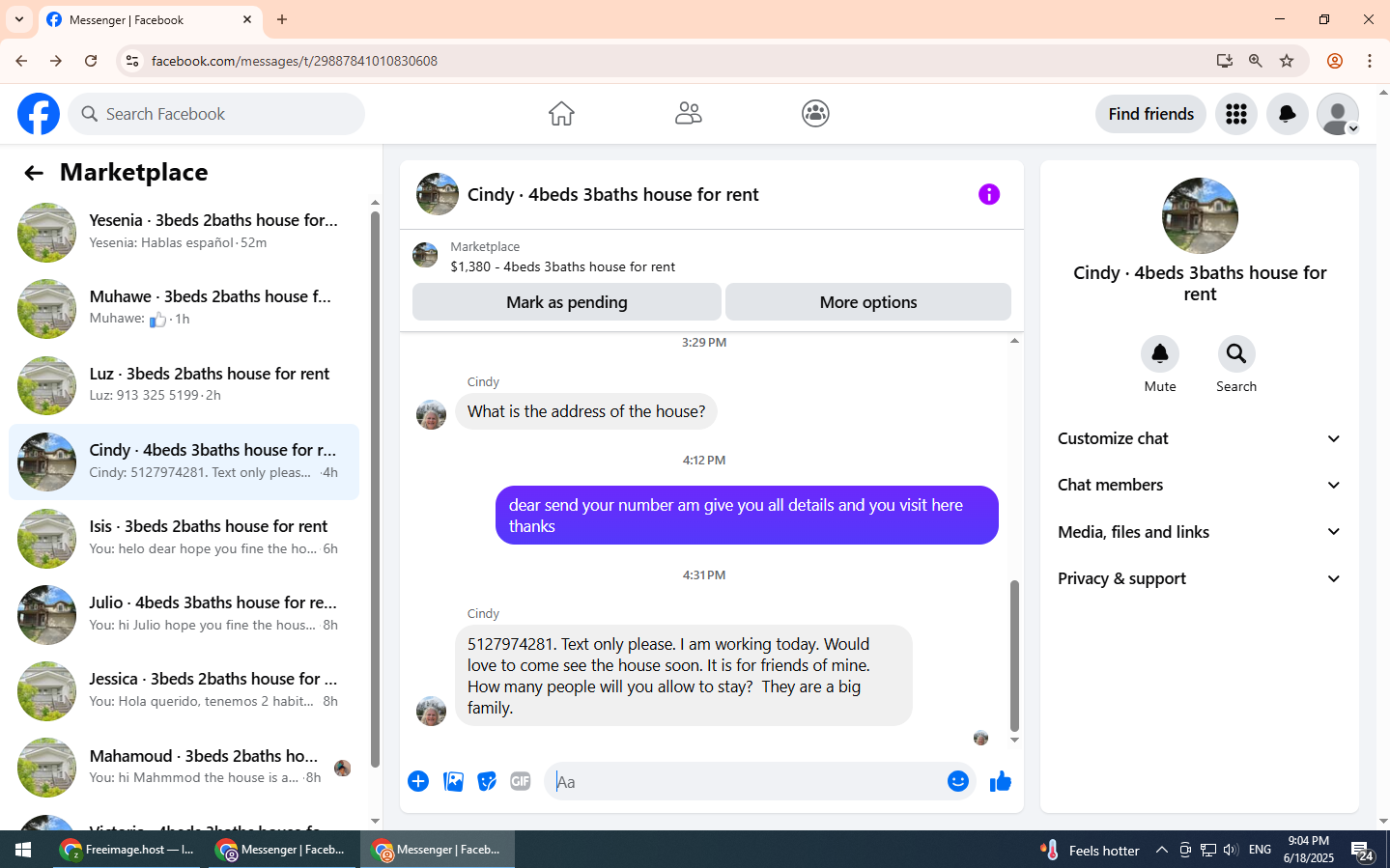Screen dimensions: 1390x868
Task: Open the Home feed icon
Action: 561,114
